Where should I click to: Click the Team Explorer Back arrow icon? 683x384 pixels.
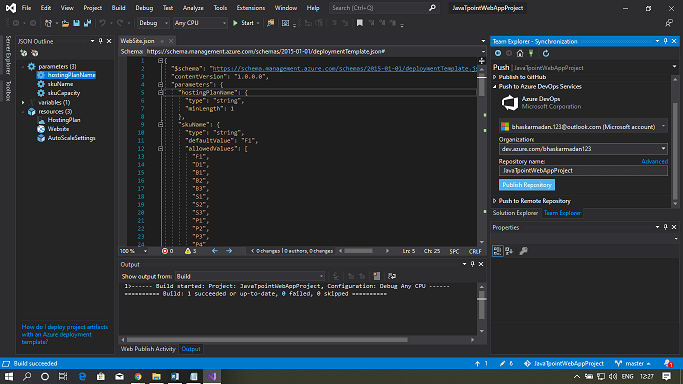(x=498, y=53)
